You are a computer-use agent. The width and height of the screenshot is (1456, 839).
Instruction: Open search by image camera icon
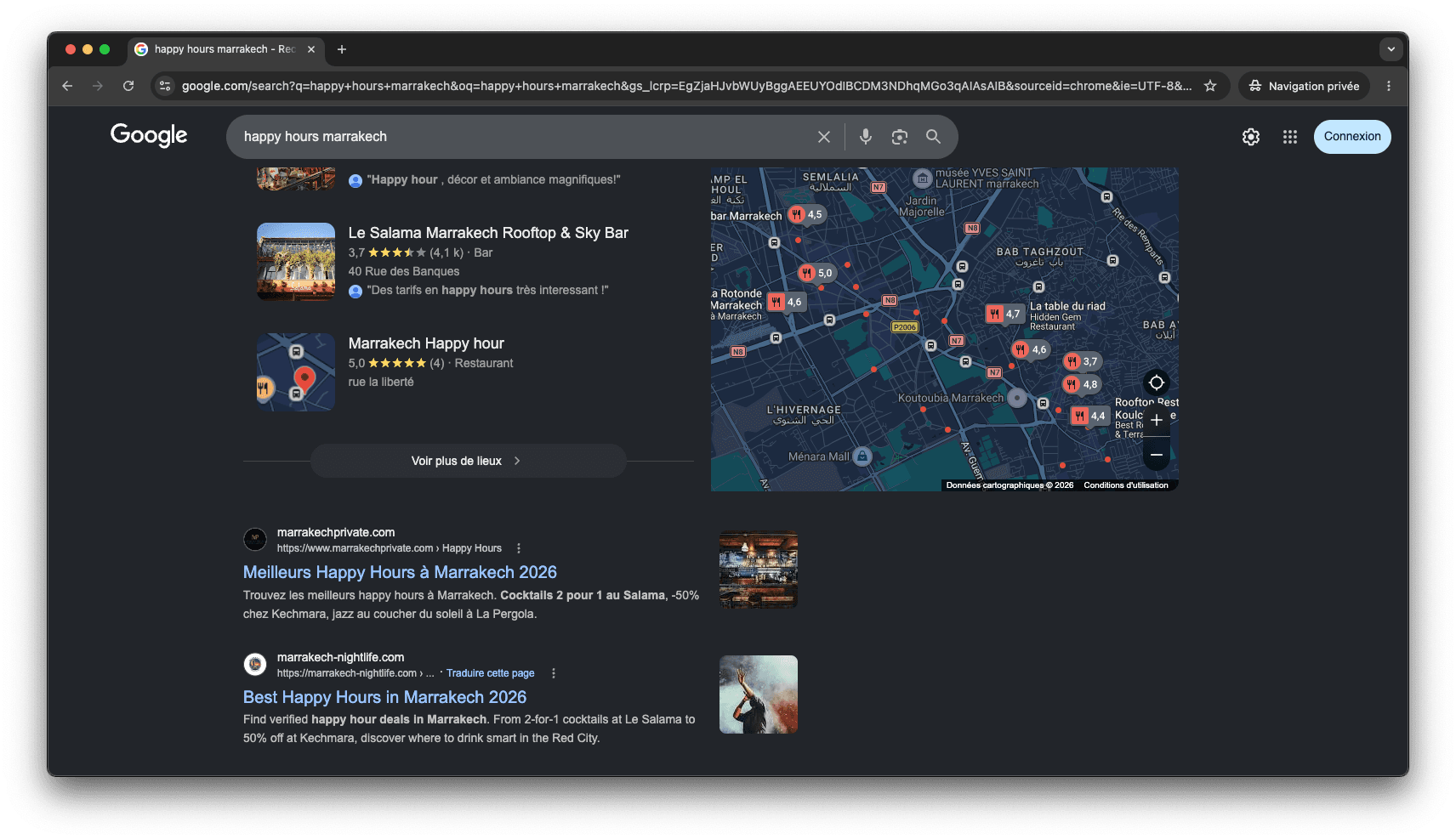(x=899, y=137)
